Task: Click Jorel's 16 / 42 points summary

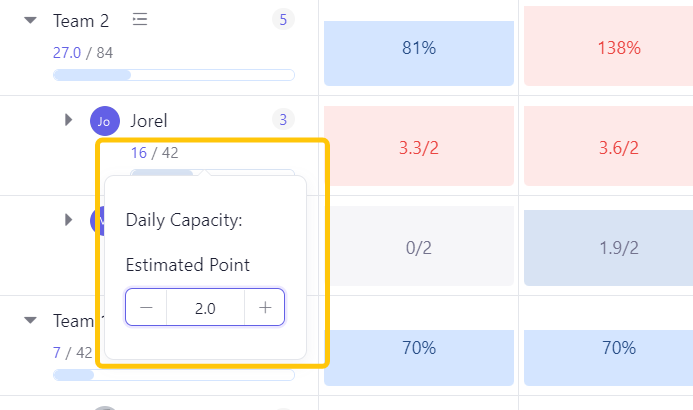Action: click(x=154, y=153)
